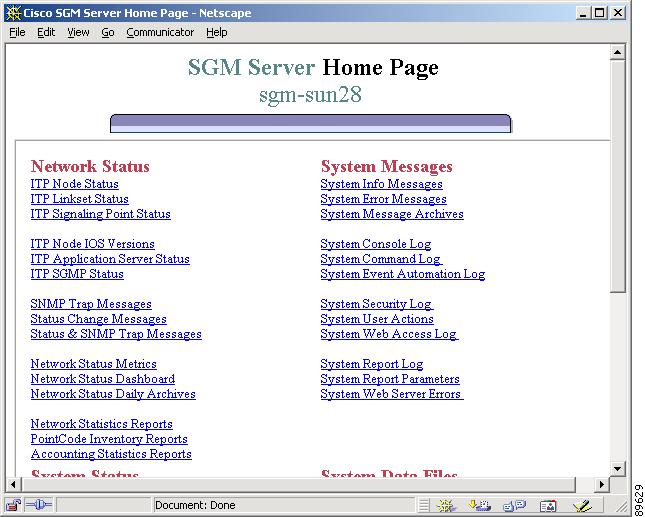Click the vertical scrollbar down arrow
This screenshot has width=645, height=517.
(x=617, y=468)
